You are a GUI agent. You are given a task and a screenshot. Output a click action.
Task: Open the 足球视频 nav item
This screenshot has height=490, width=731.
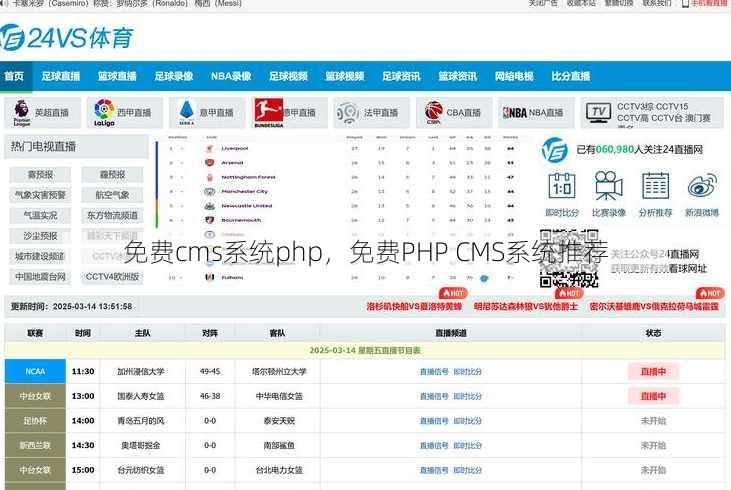pos(288,76)
